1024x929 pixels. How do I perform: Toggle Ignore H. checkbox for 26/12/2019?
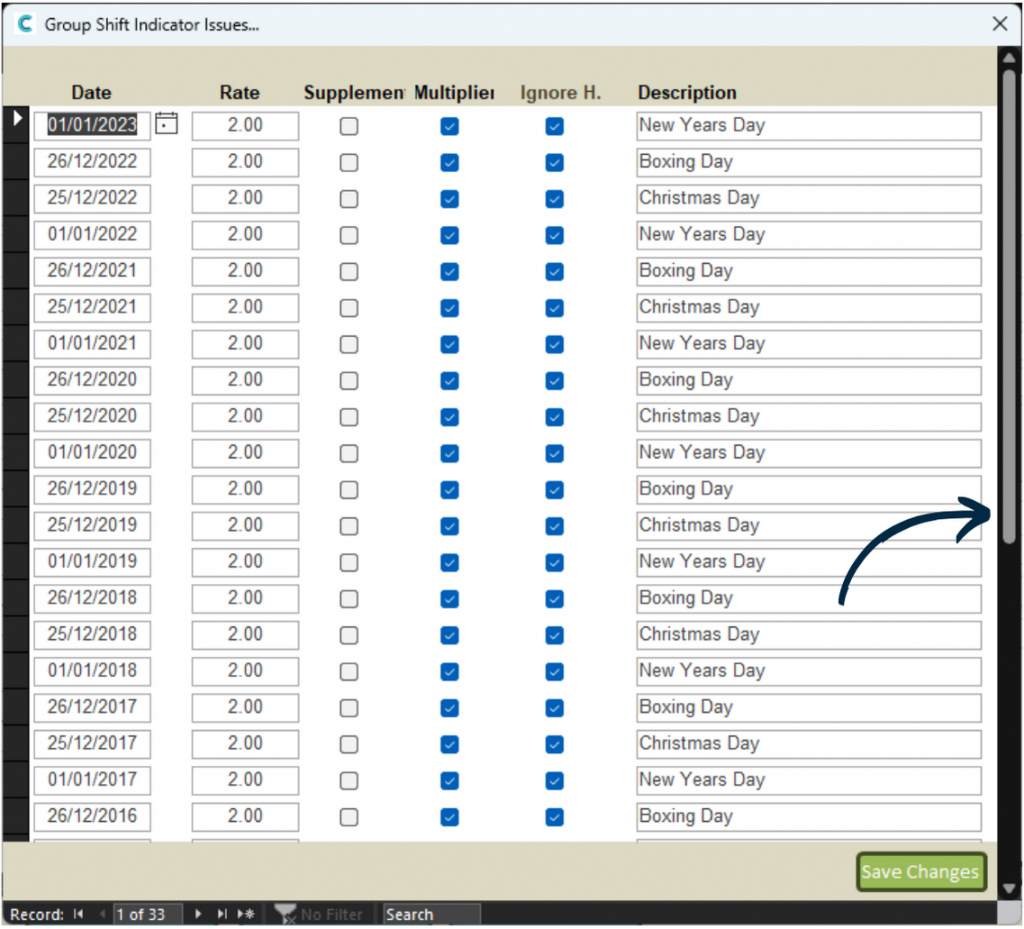point(554,490)
